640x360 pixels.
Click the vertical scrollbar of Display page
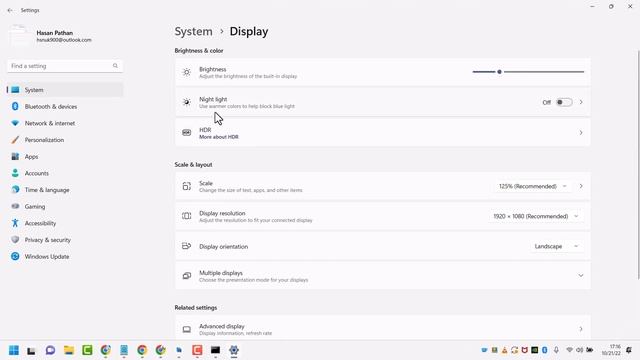[x=638, y=165]
